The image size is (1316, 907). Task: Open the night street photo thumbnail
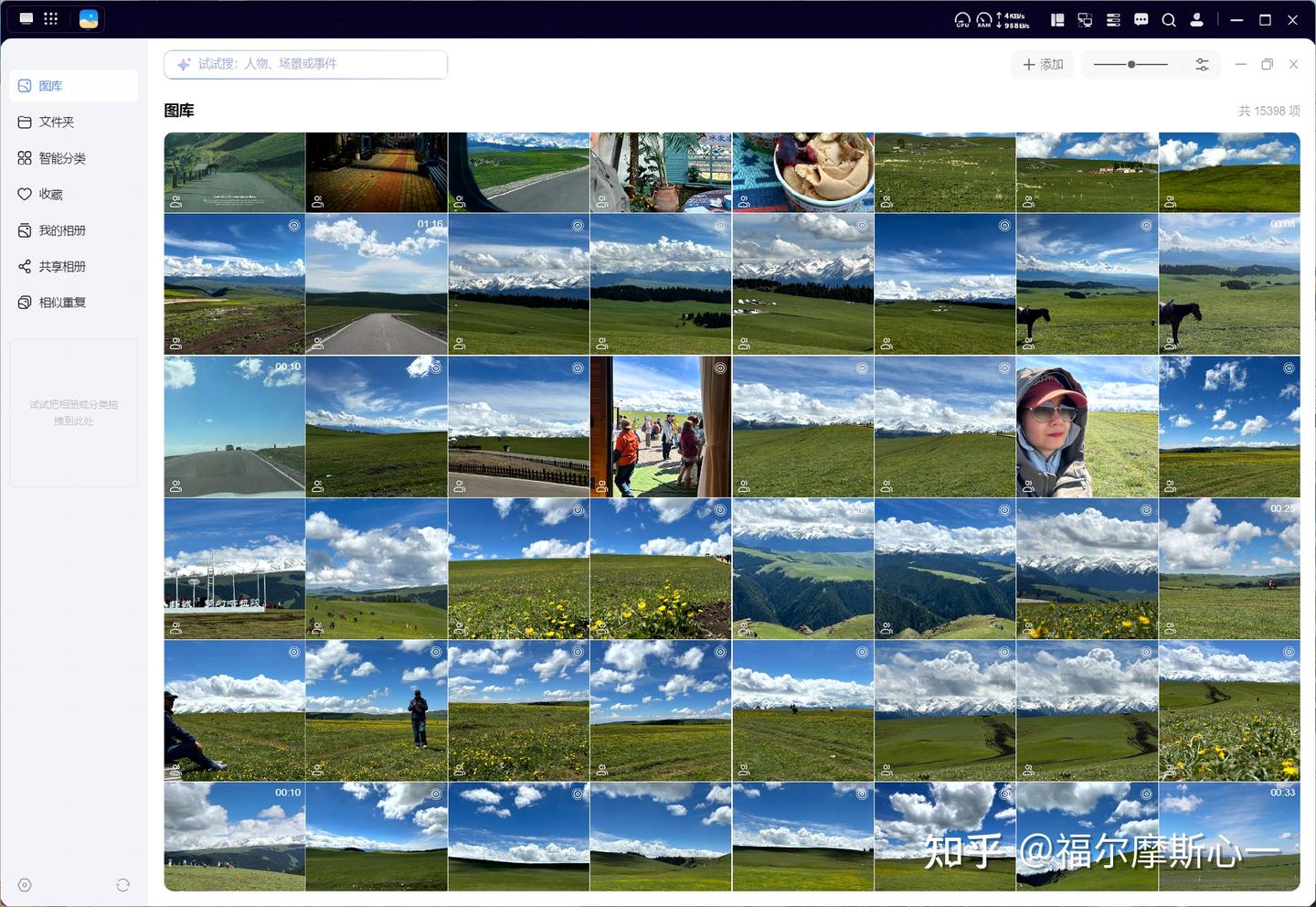377,172
